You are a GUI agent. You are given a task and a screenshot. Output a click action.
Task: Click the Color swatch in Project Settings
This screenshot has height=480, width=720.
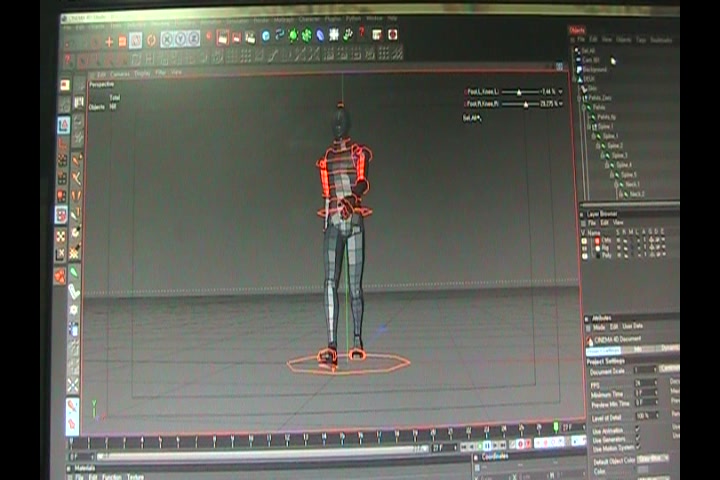click(644, 469)
